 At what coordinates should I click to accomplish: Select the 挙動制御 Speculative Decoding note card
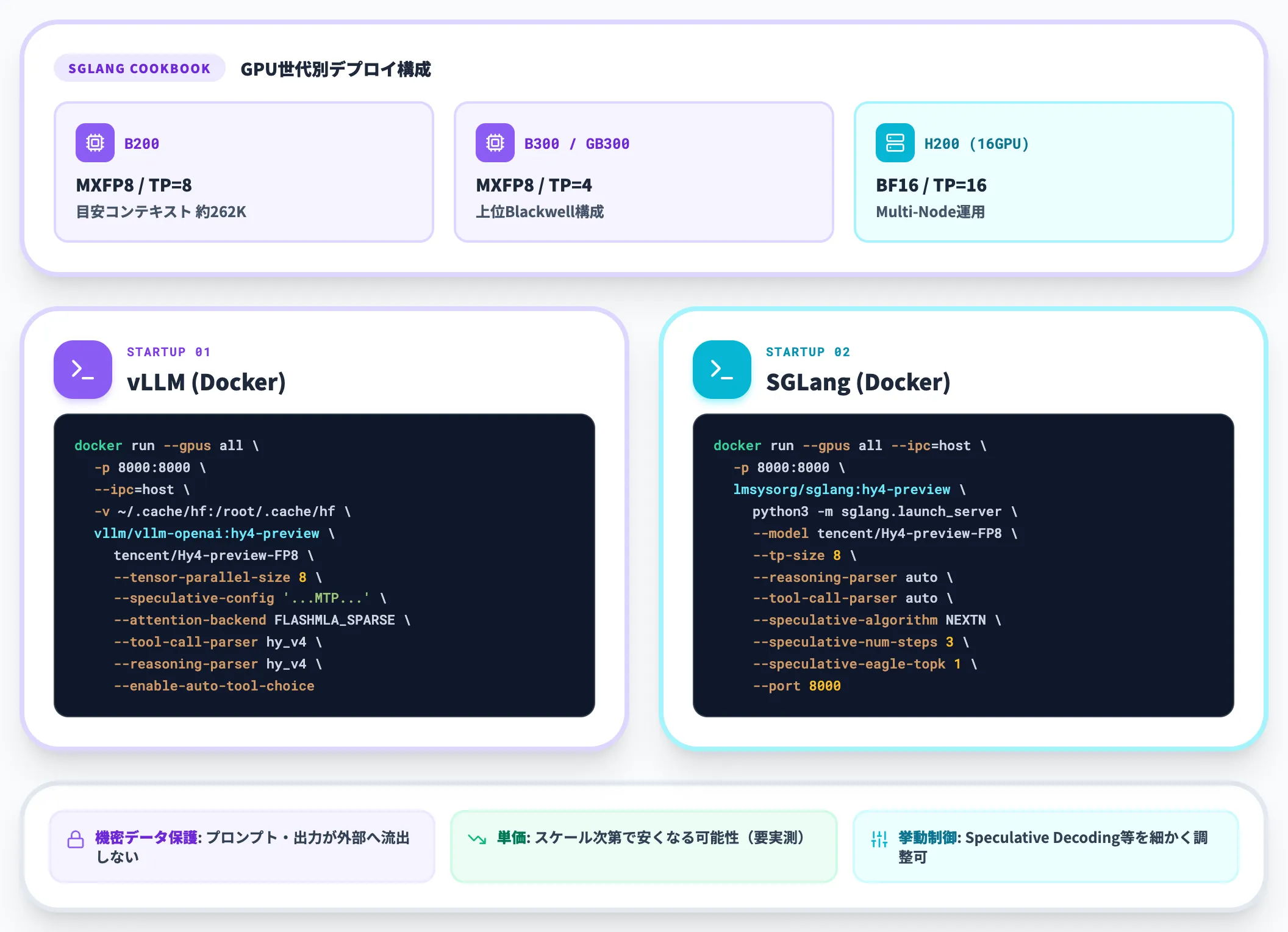point(1045,847)
